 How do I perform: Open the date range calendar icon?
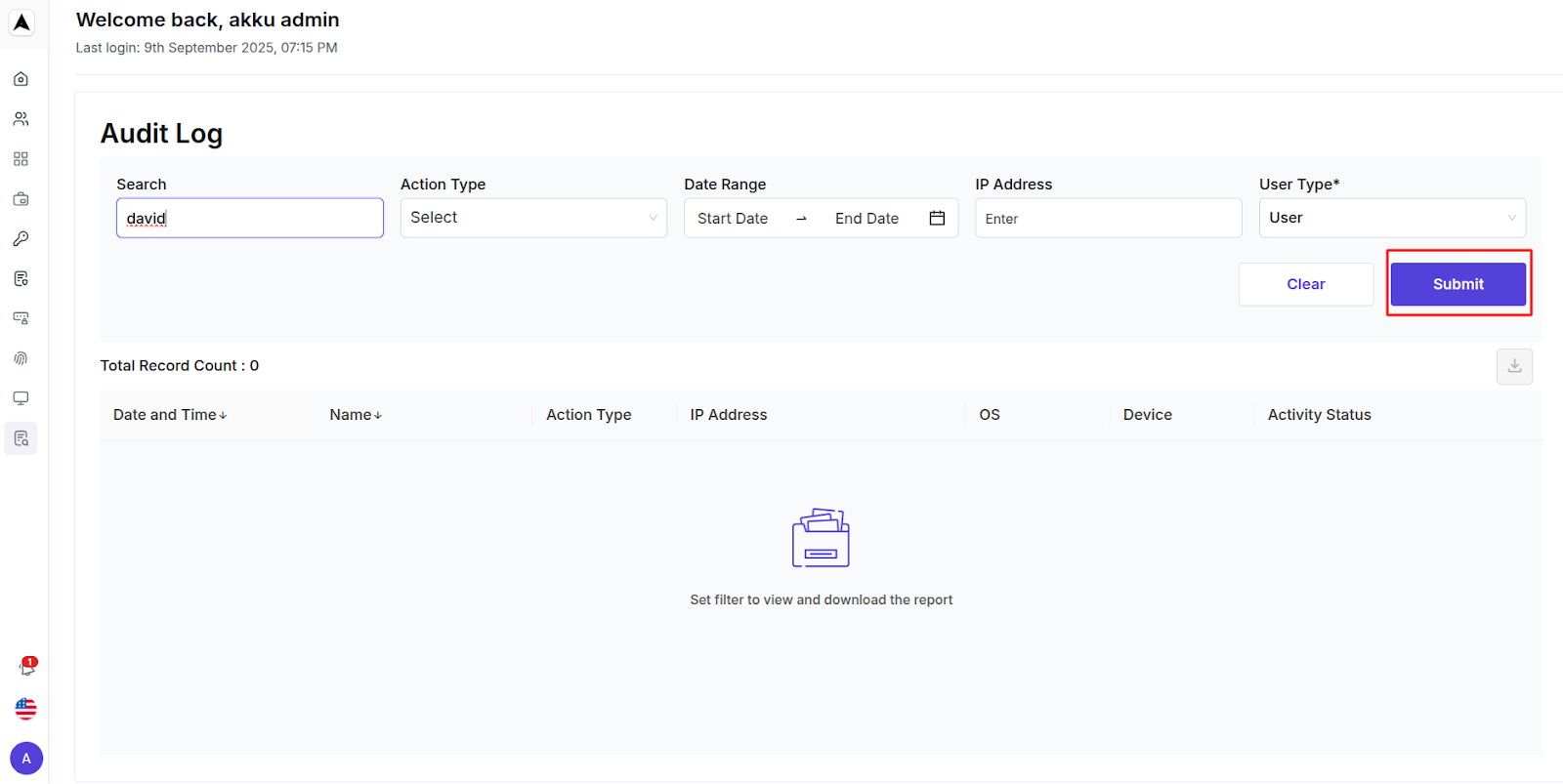click(937, 218)
